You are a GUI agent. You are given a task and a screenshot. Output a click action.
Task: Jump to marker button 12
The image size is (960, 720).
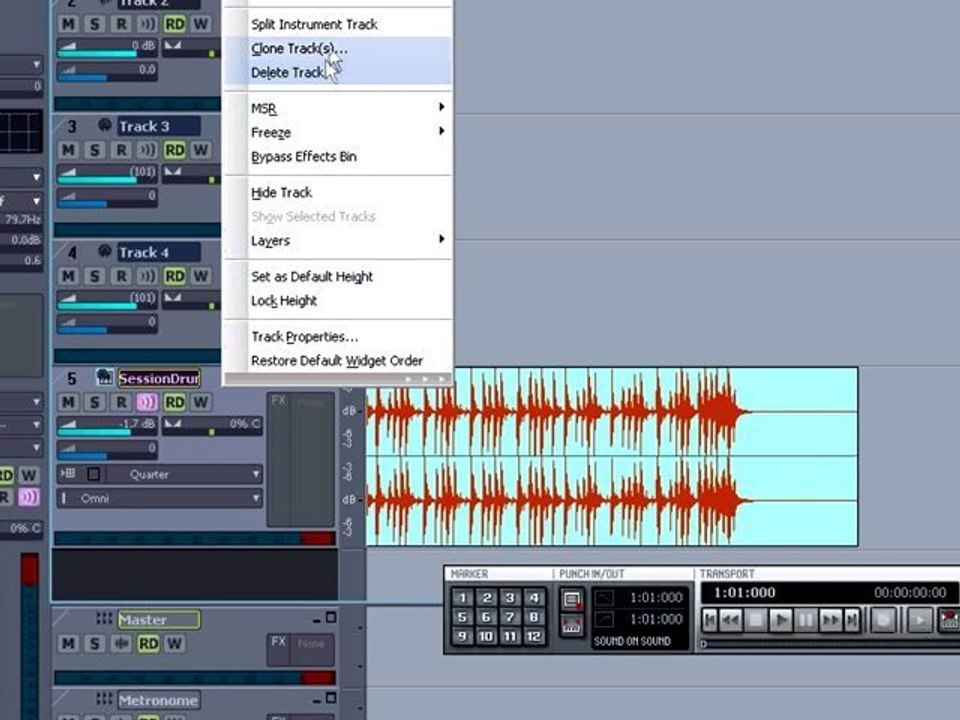coord(534,637)
